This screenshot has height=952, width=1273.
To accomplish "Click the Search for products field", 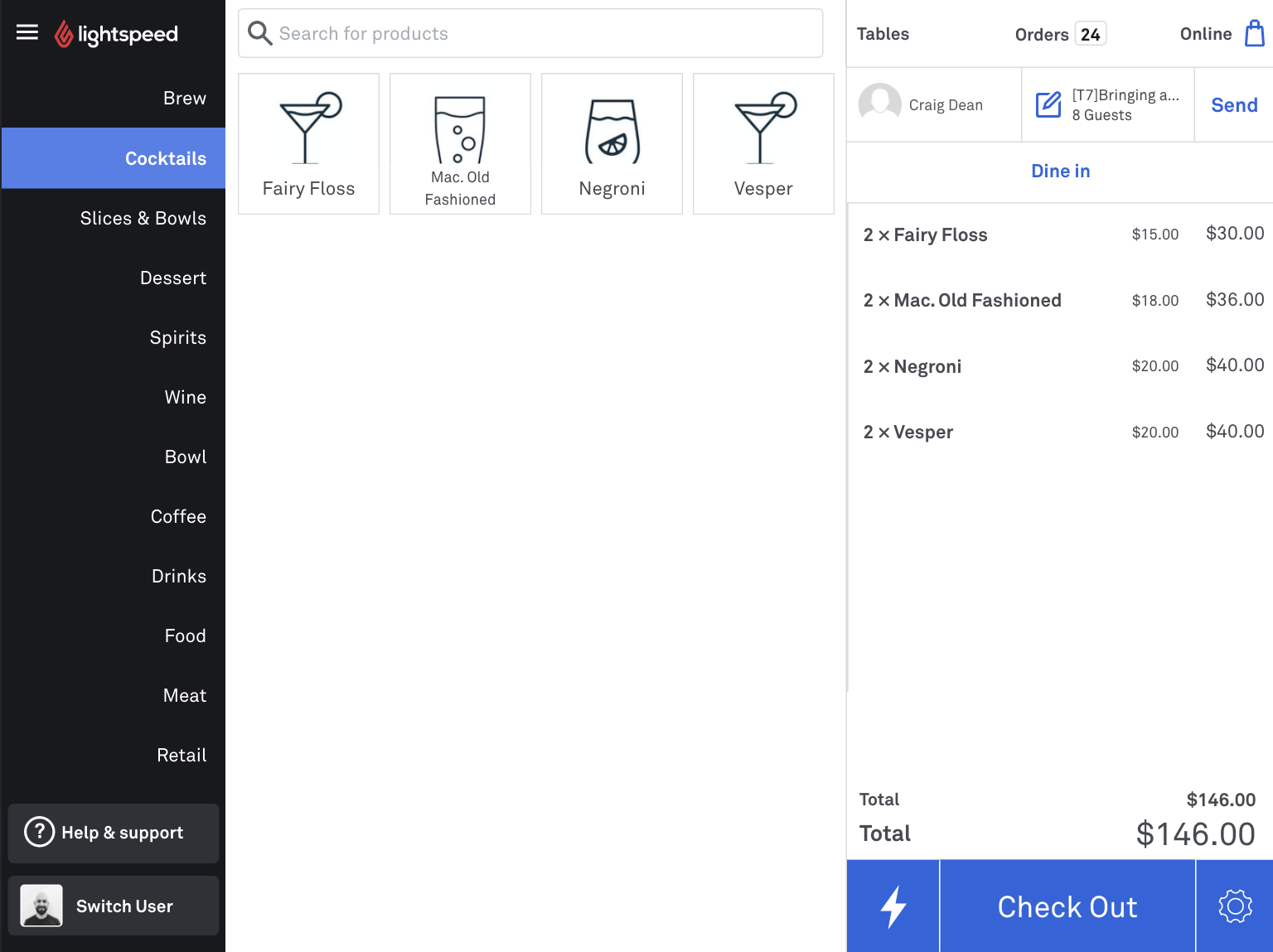I will [530, 33].
